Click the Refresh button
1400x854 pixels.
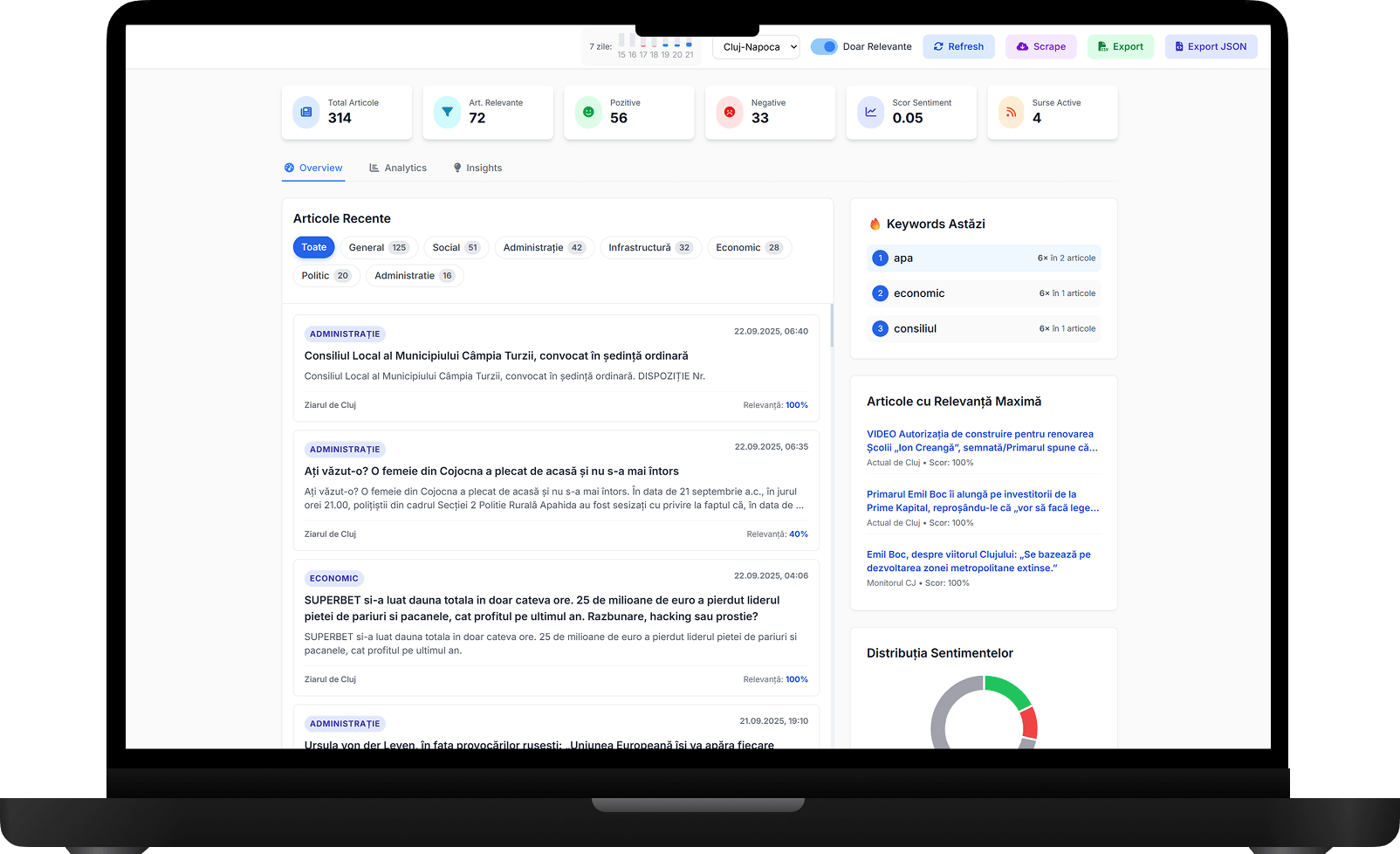[958, 46]
